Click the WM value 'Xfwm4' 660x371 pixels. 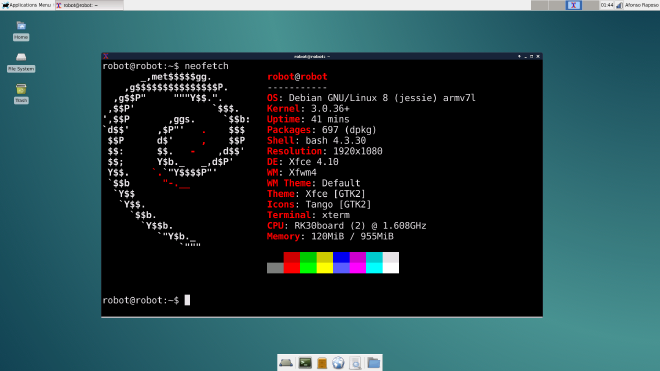click(303, 172)
